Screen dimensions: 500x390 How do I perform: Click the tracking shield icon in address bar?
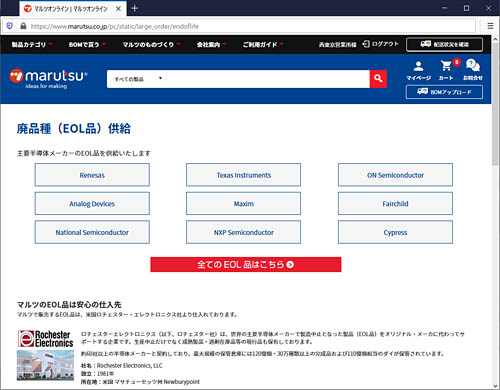click(10, 26)
